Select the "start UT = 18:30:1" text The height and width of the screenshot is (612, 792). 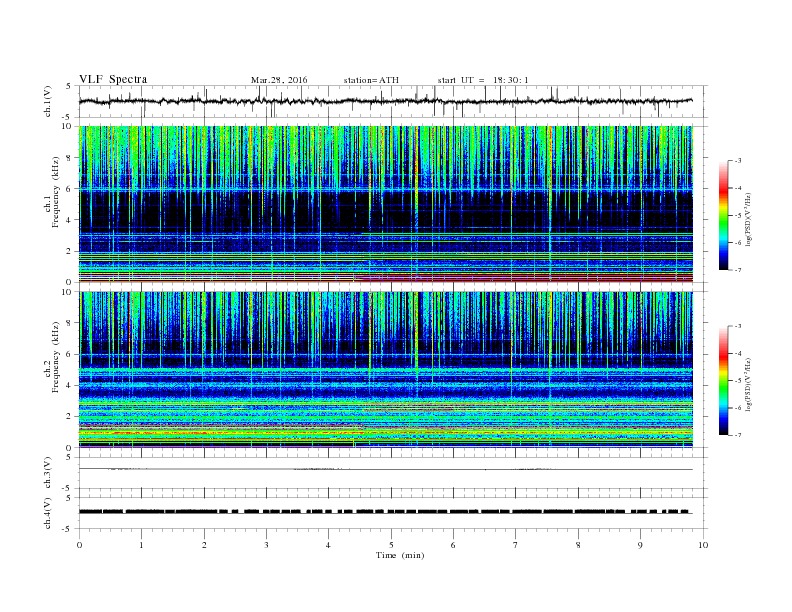pyautogui.click(x=483, y=80)
